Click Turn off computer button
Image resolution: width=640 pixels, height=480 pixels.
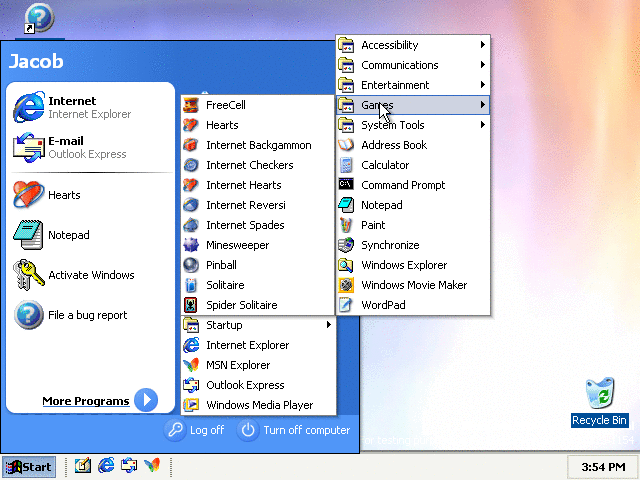294,430
